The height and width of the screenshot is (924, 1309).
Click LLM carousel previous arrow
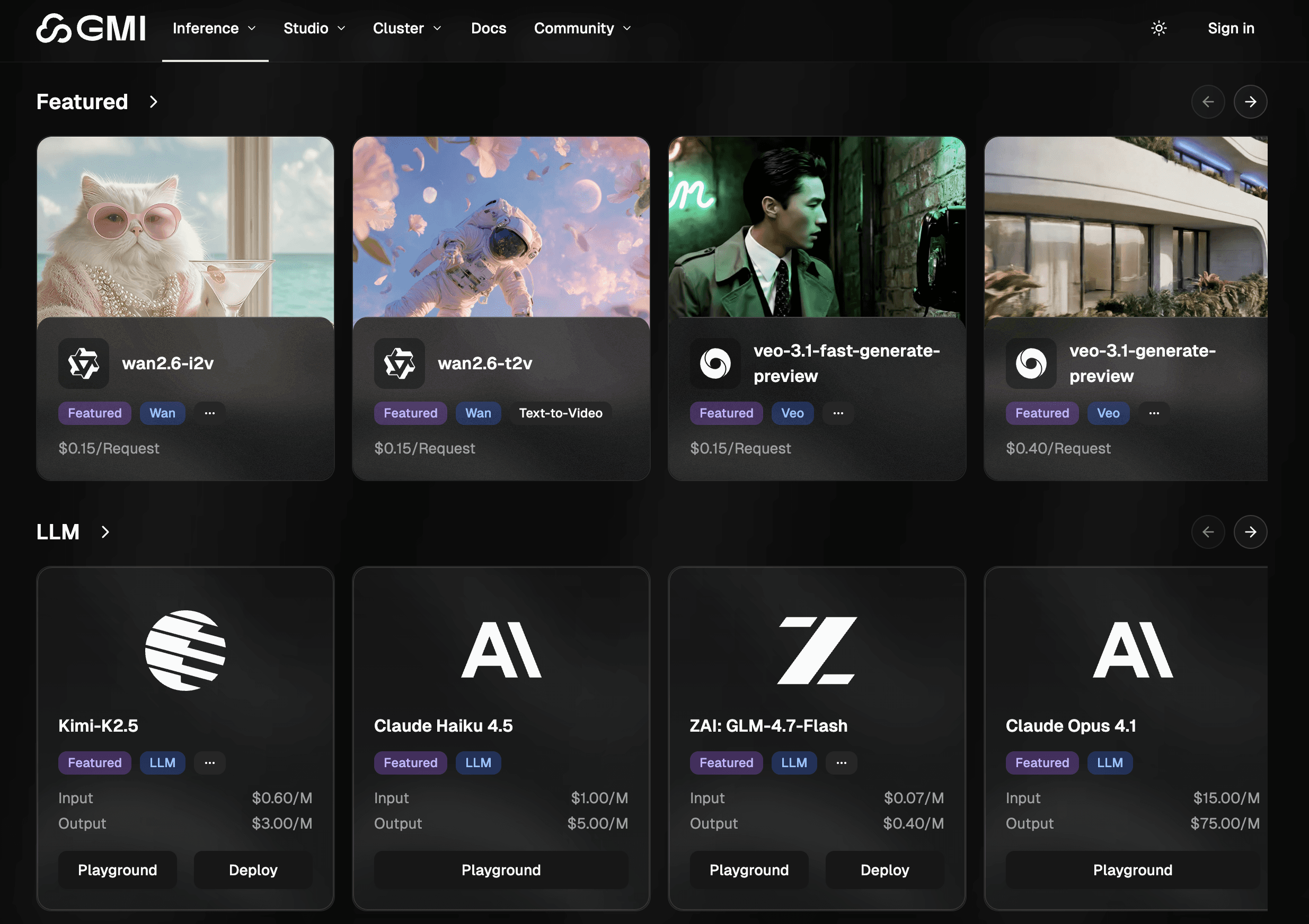(1208, 532)
